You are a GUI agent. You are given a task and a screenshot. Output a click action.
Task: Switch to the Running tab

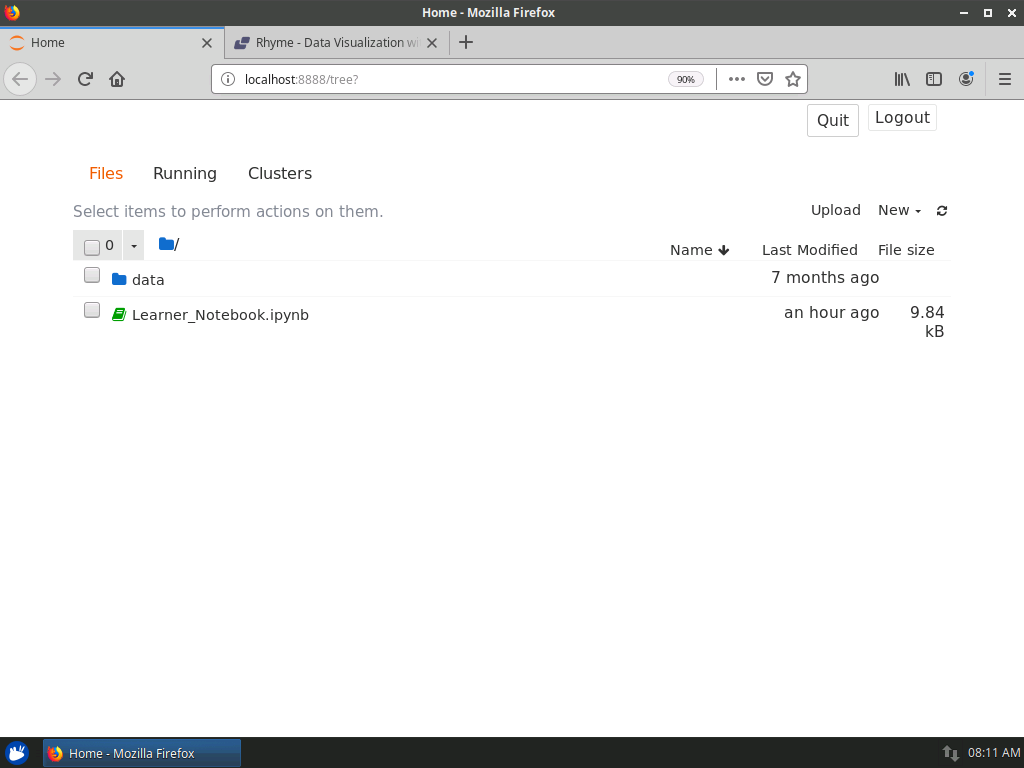click(185, 174)
